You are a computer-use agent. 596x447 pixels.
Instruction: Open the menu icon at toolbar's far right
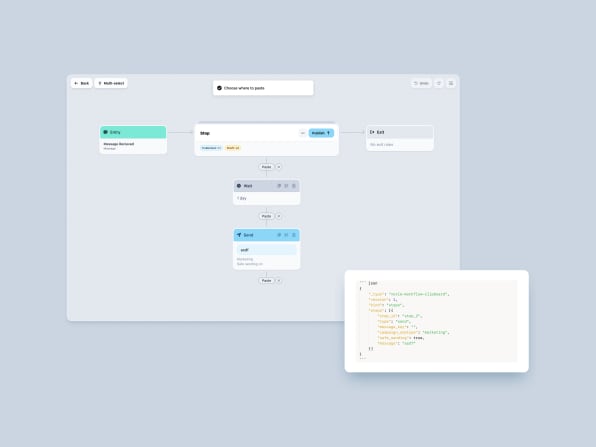coord(451,83)
